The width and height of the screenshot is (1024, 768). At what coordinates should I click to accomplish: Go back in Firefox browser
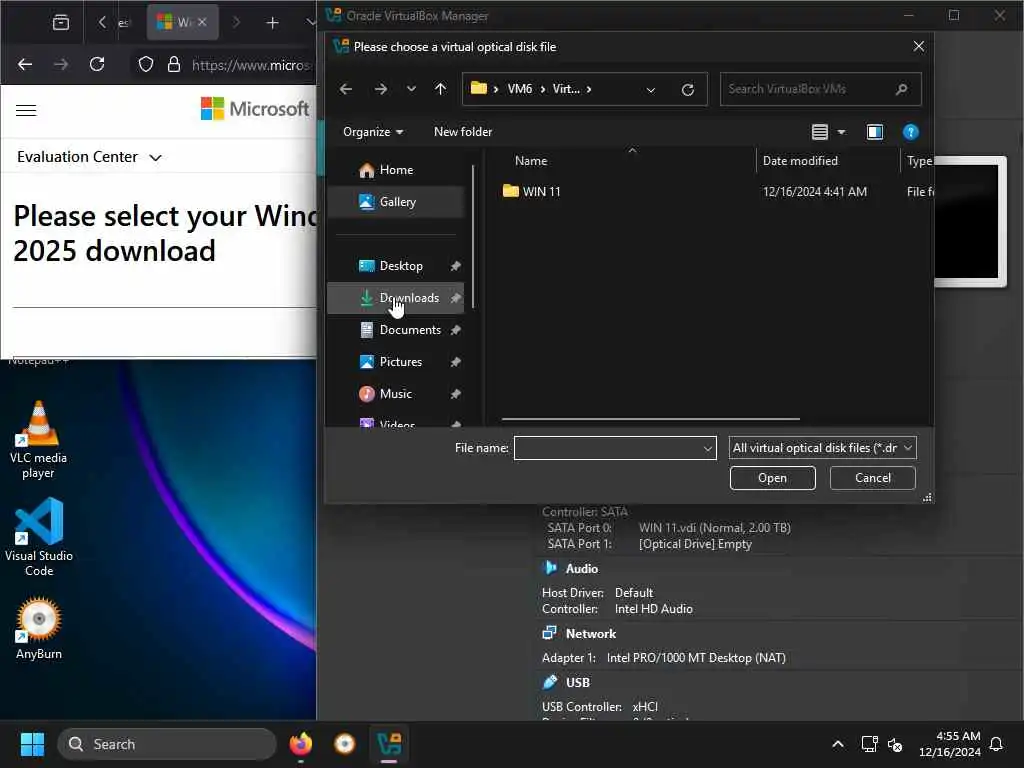25,64
